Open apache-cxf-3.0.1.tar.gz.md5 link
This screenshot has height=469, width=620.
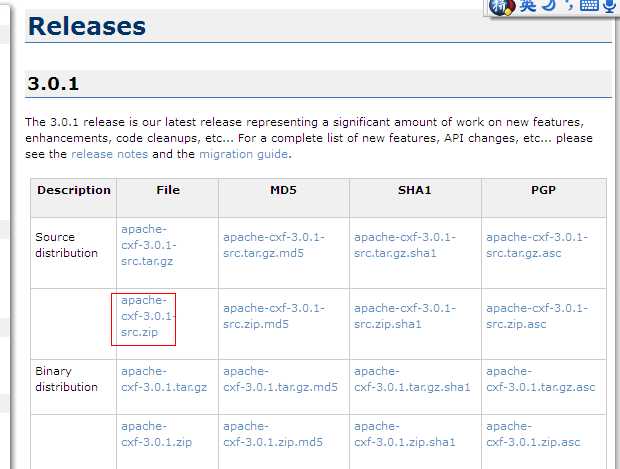tap(280, 379)
